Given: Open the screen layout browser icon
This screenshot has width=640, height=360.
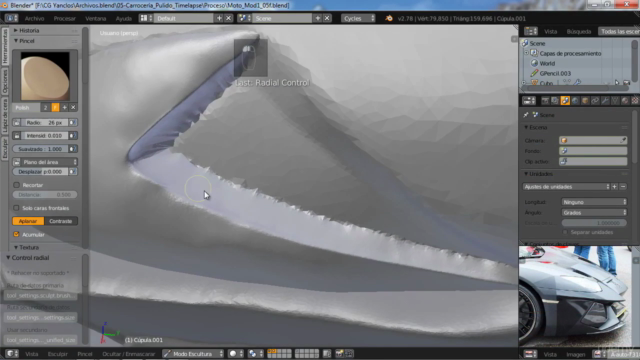Looking at the screenshot, I should (x=146, y=18).
